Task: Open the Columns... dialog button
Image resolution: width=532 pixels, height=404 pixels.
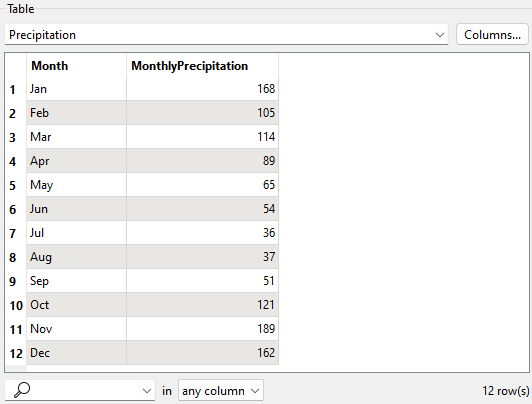Action: click(x=492, y=34)
